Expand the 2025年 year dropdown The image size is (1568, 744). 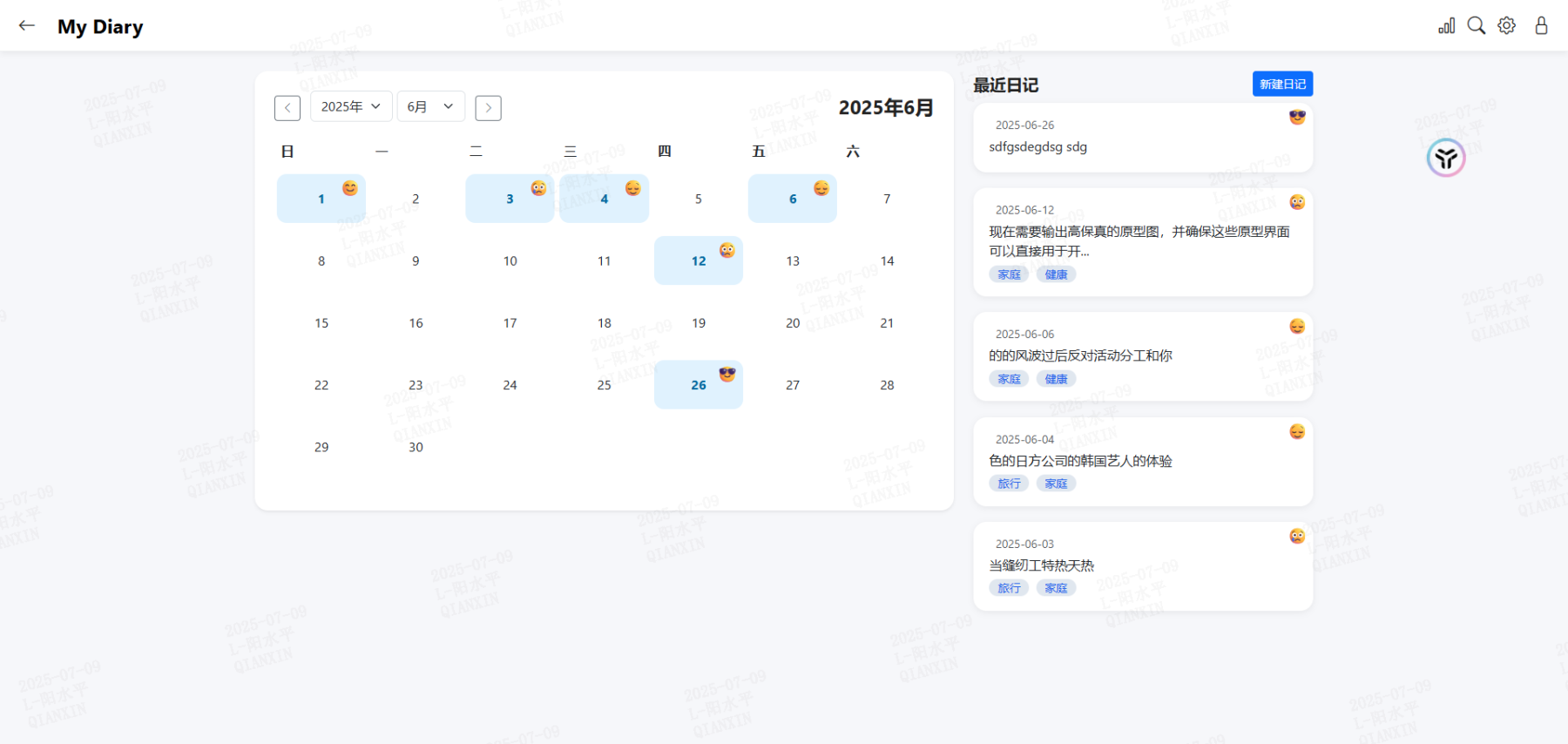(x=351, y=106)
